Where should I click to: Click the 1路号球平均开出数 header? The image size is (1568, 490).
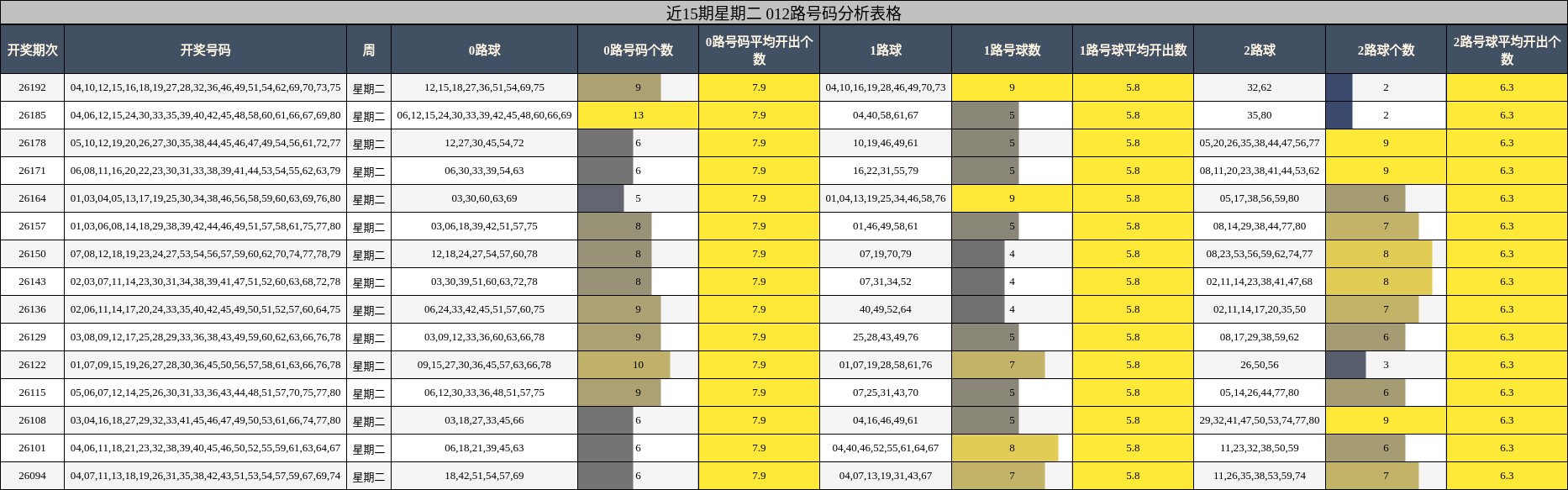click(x=1133, y=50)
